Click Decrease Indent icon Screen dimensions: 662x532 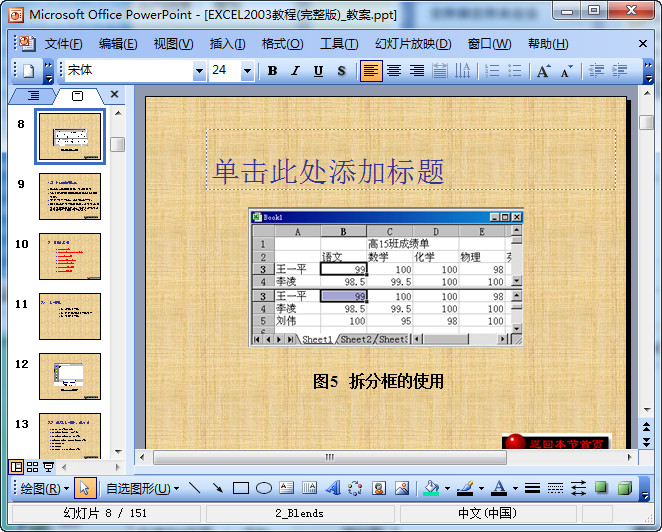pyautogui.click(x=596, y=71)
